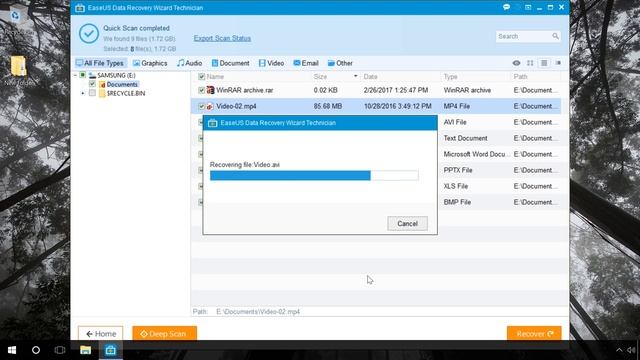Switch to details view icon

click(558, 63)
